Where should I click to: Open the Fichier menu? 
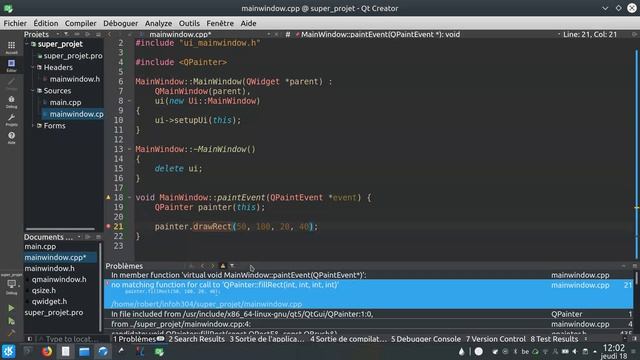15,23
